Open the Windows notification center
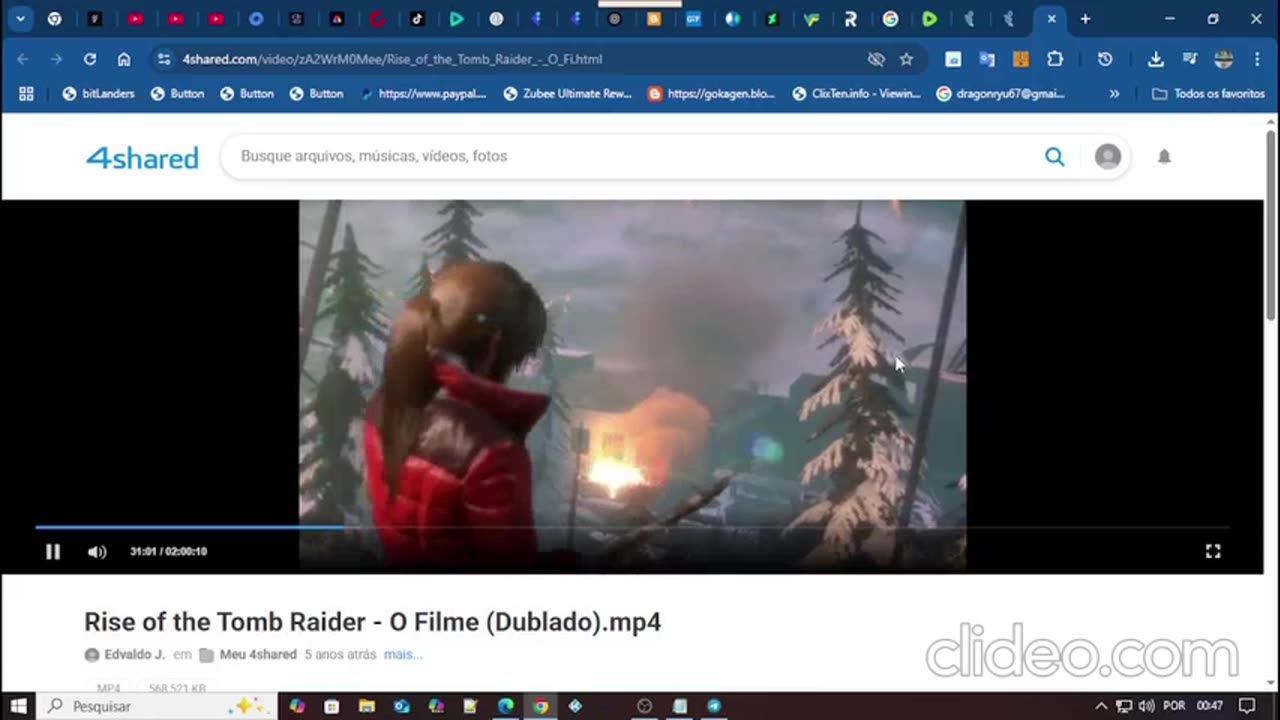 pos(1246,706)
